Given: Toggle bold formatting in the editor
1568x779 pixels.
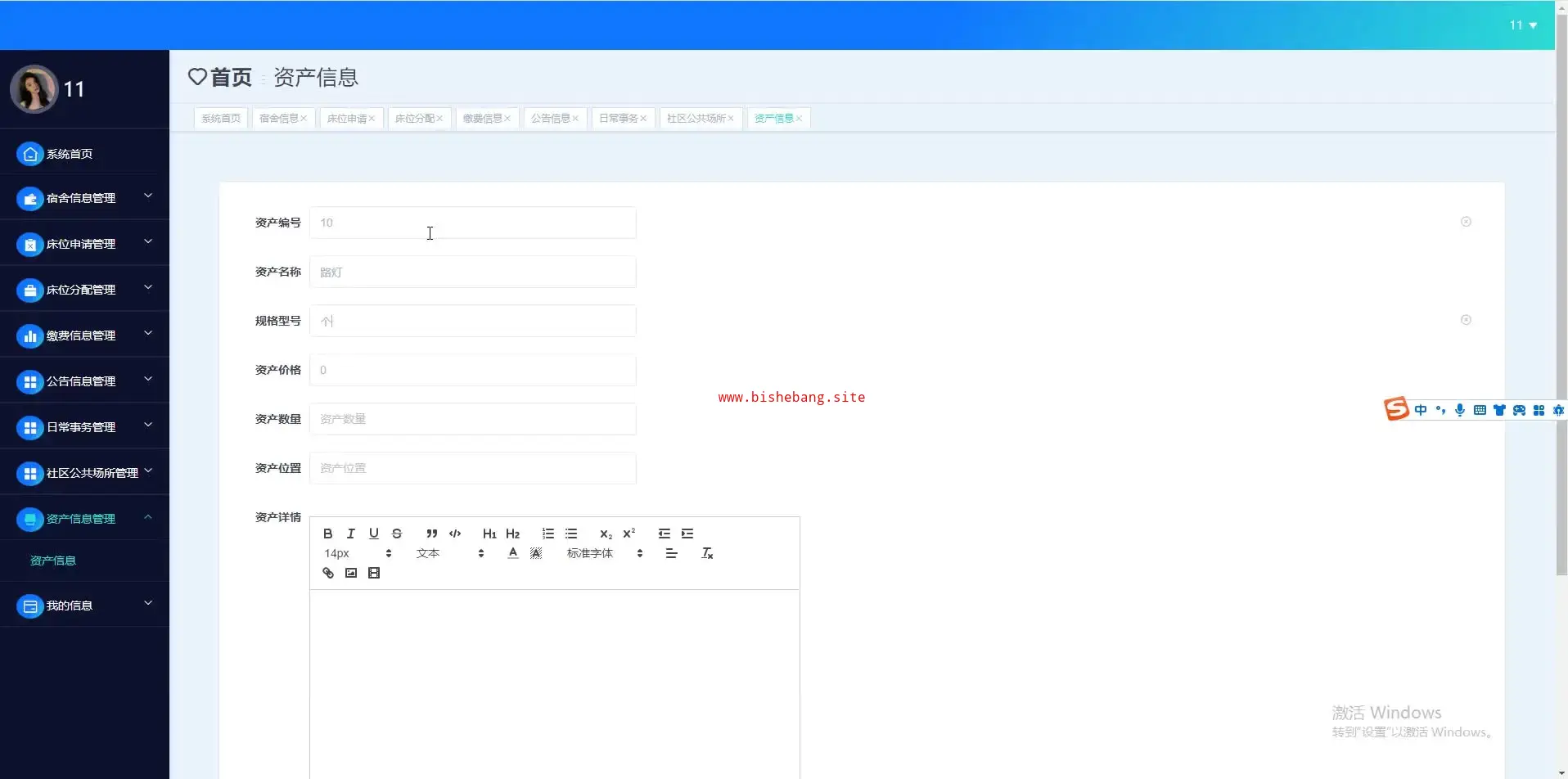Looking at the screenshot, I should coord(328,534).
